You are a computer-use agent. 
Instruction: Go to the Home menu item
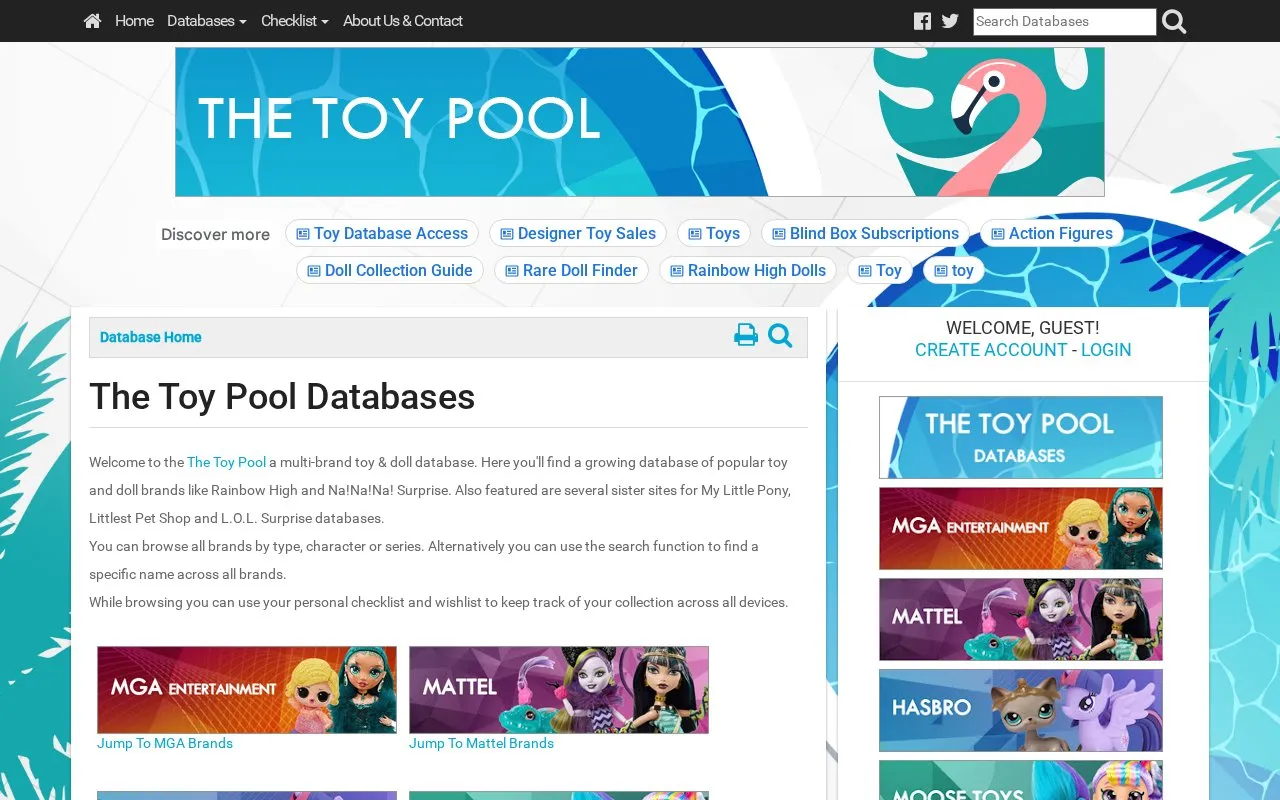(134, 21)
